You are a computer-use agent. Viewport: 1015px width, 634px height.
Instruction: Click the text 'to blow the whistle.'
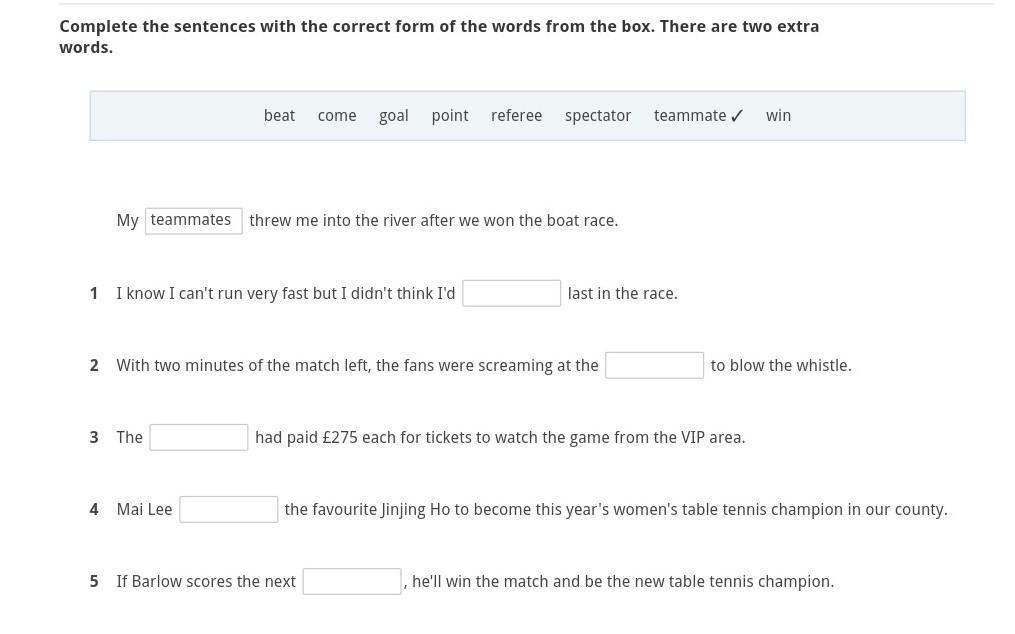click(781, 365)
